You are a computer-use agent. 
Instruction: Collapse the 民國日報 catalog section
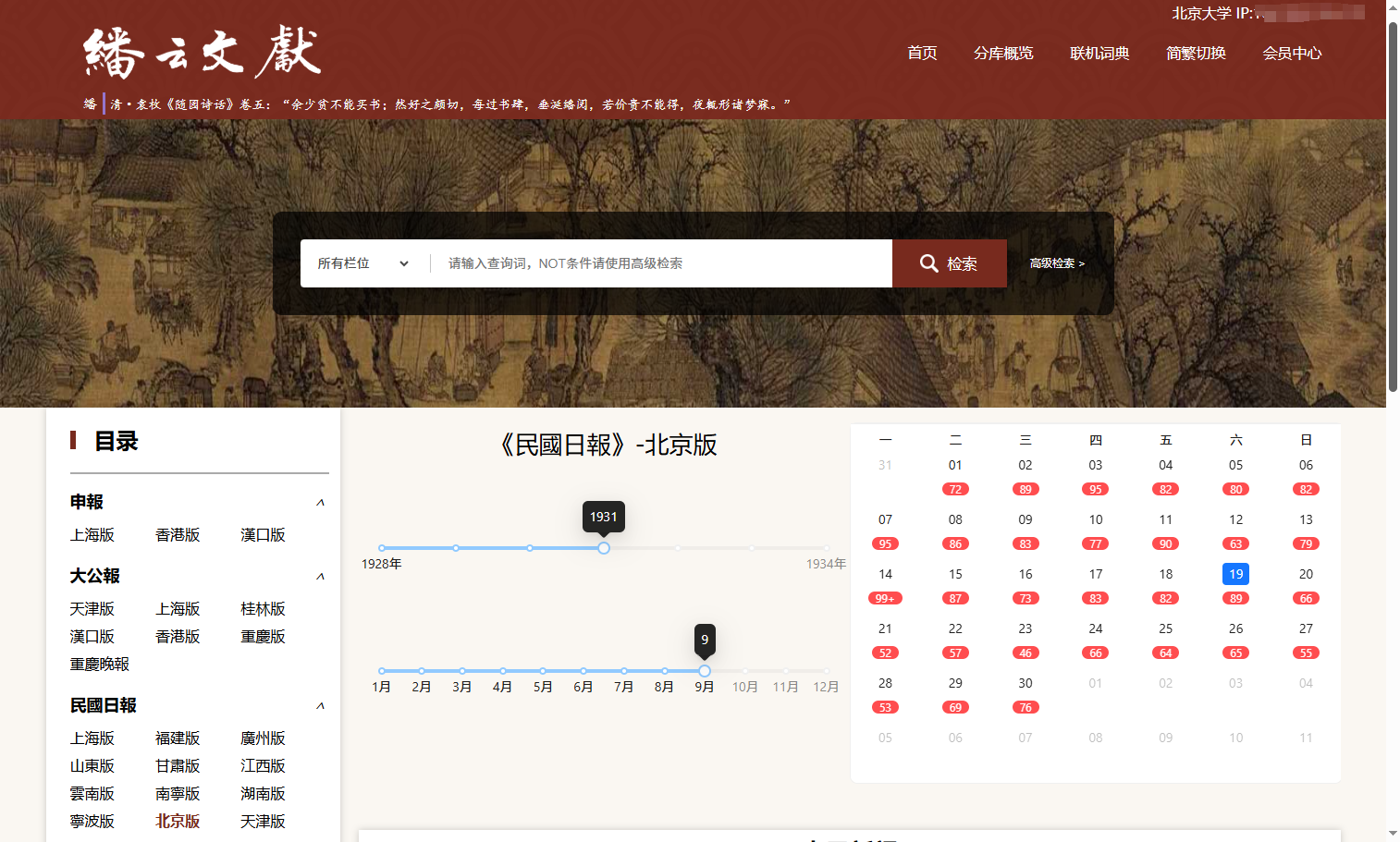click(x=320, y=705)
